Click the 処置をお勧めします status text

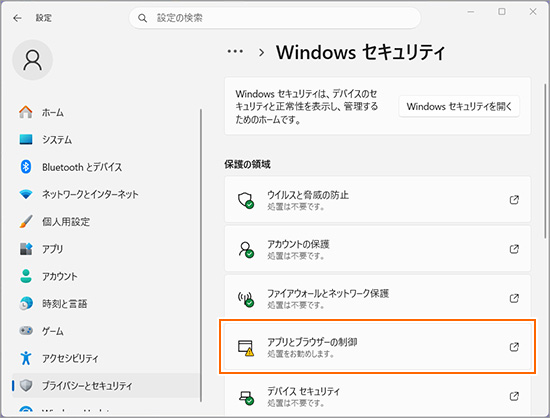[301, 354]
